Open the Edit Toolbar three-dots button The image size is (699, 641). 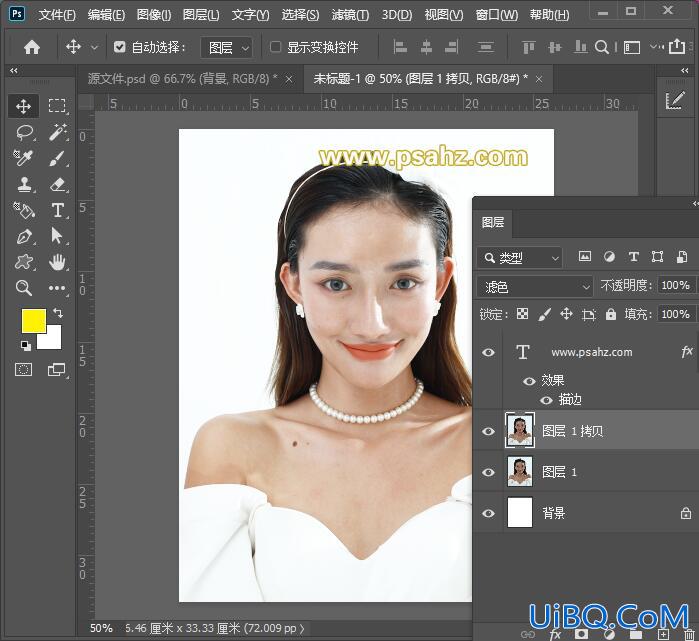click(x=58, y=288)
